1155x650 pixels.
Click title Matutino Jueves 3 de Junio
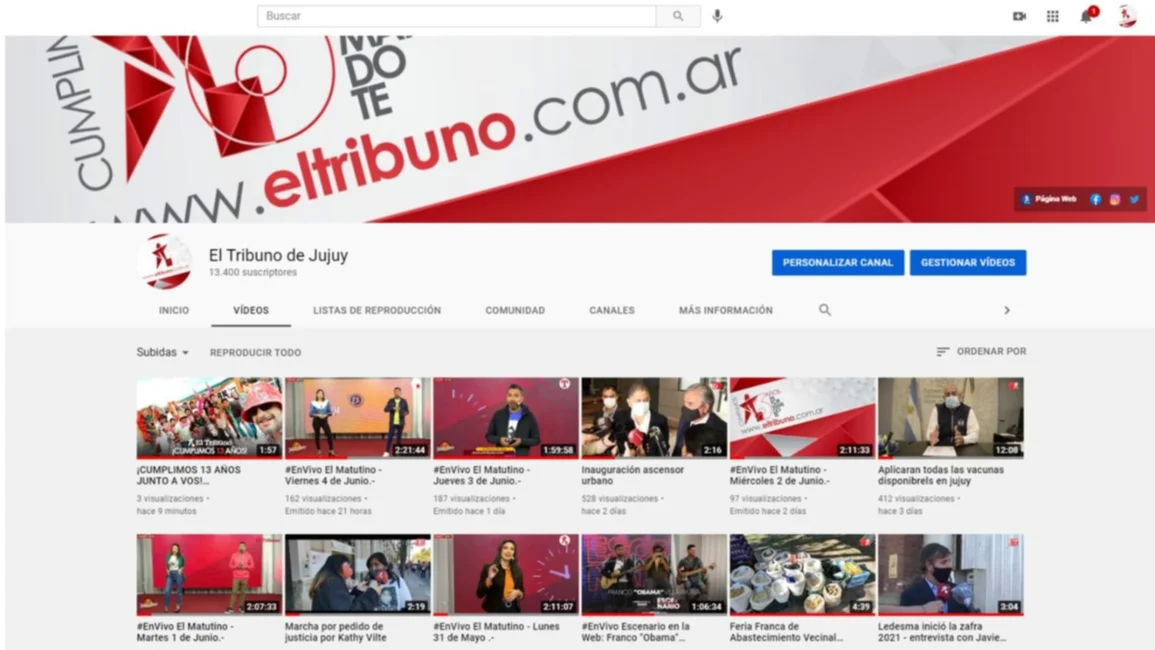[x=482, y=475]
